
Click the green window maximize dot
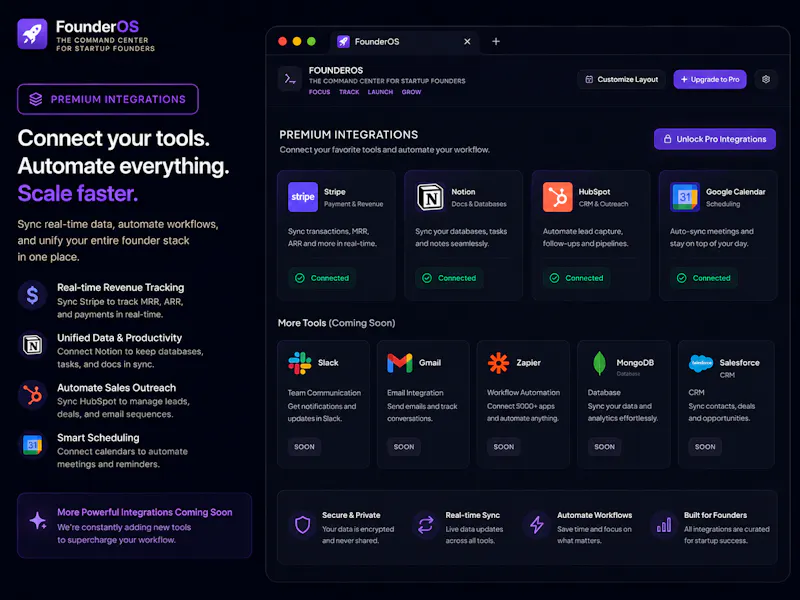pos(311,41)
